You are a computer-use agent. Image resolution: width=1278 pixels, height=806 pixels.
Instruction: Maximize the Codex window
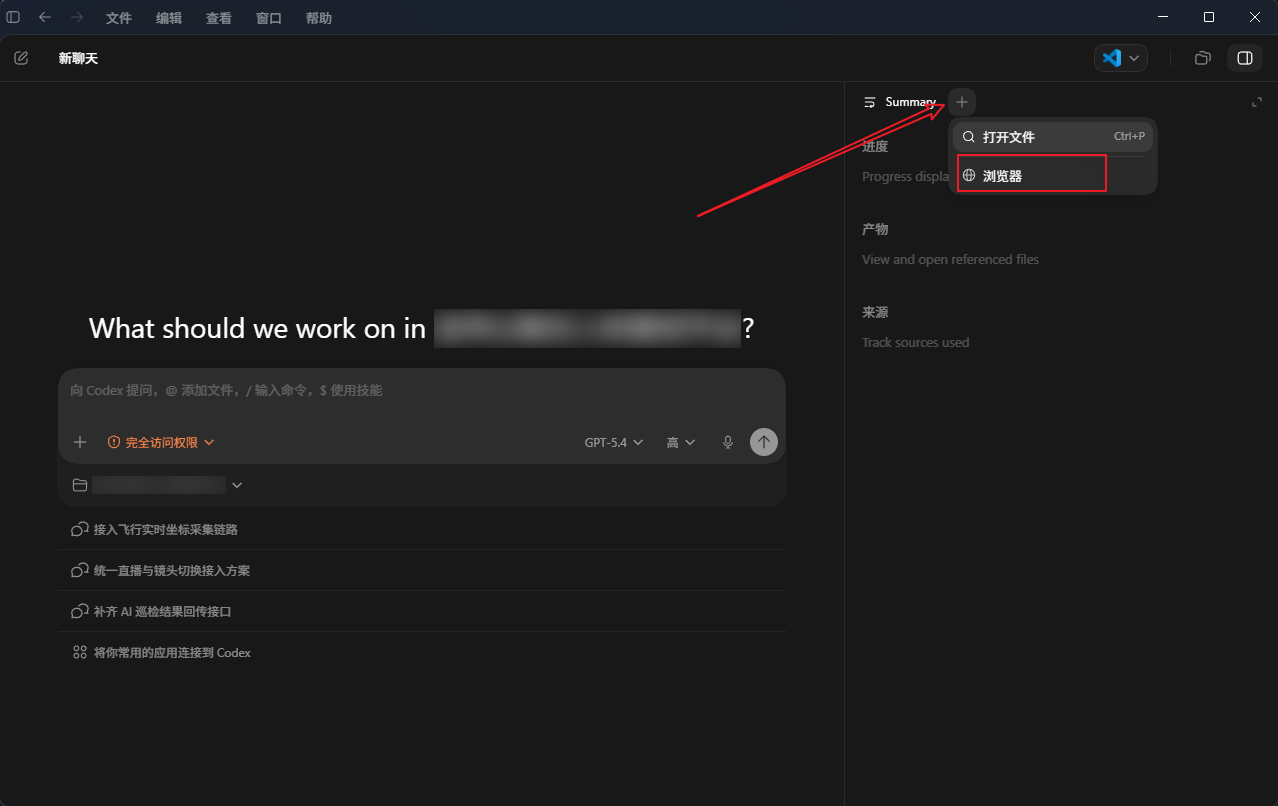1209,17
